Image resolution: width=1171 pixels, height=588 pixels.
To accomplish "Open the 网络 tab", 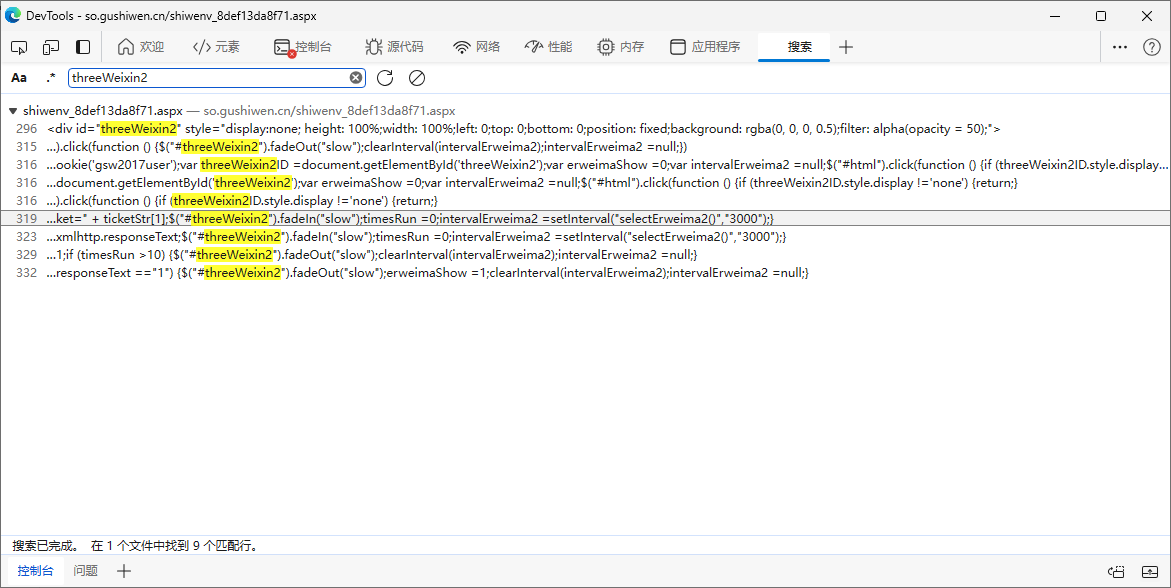I will [x=476, y=47].
